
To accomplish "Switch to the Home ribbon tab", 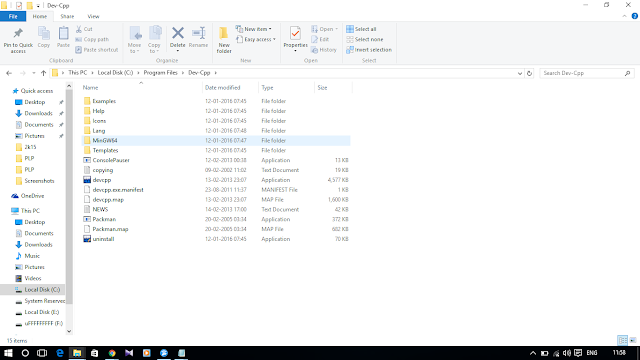I will point(40,16).
